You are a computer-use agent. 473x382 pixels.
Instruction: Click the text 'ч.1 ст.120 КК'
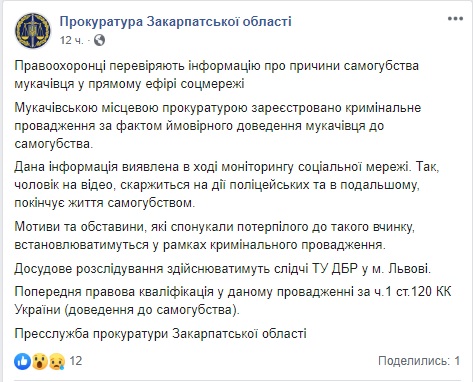pos(412,292)
